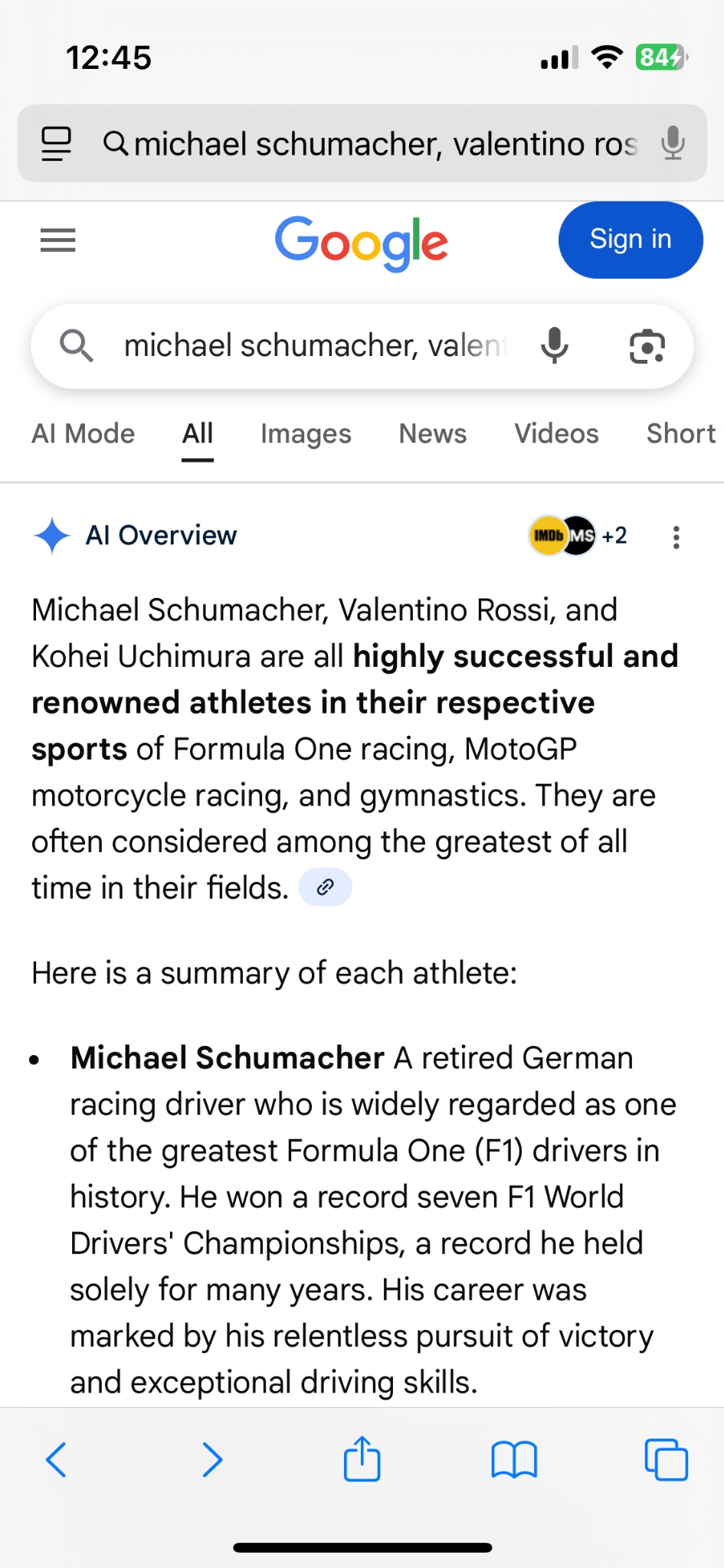The image size is (724, 1568).
Task: Open Google Lens camera search
Action: coord(647,346)
